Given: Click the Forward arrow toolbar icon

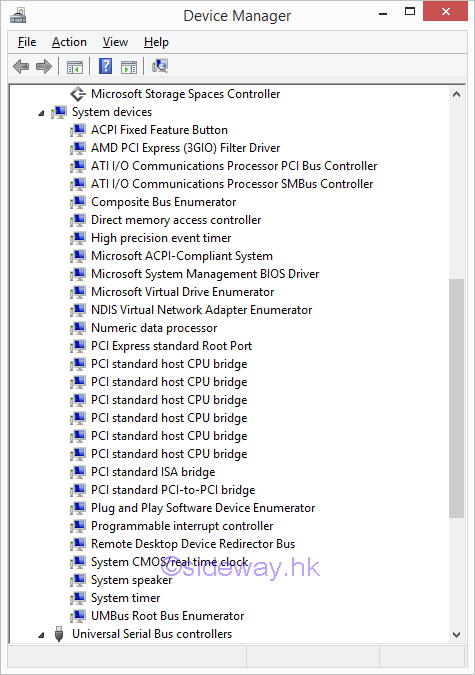Looking at the screenshot, I should pos(44,66).
